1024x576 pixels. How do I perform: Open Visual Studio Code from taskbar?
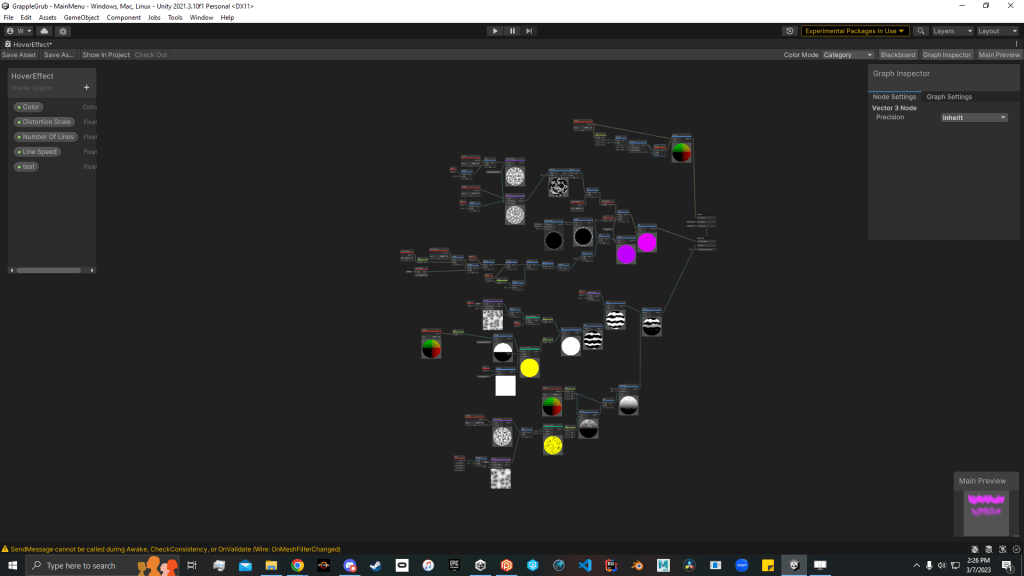[x=585, y=565]
